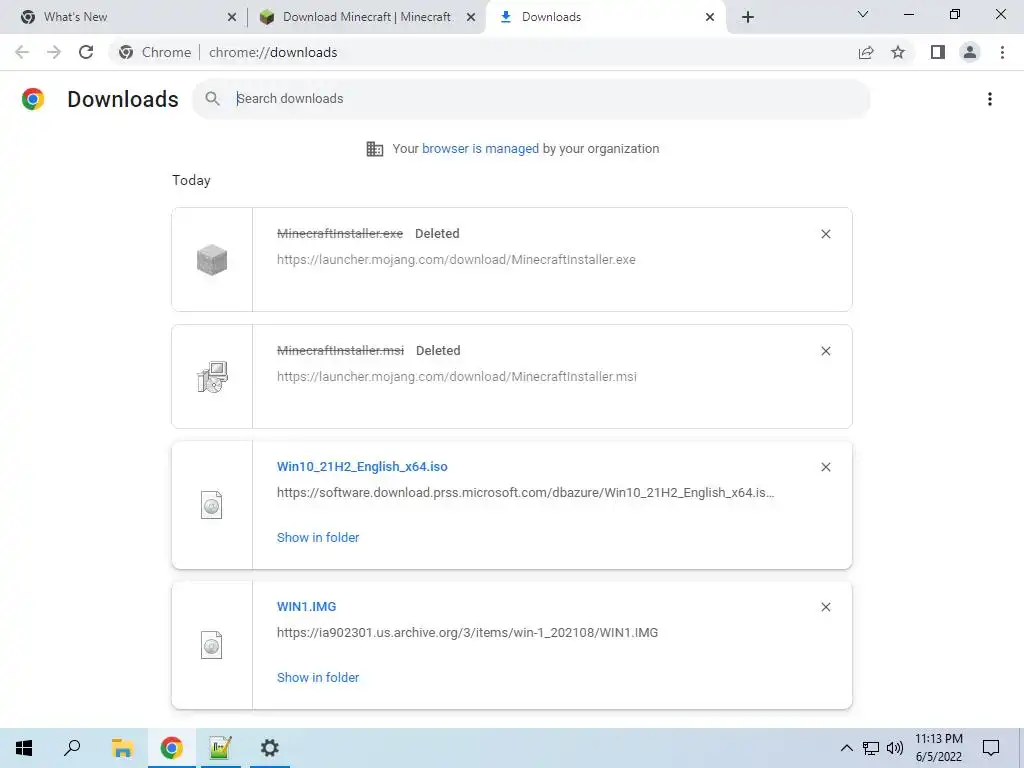
Task: Open the taskbar clock and date
Action: (938, 748)
